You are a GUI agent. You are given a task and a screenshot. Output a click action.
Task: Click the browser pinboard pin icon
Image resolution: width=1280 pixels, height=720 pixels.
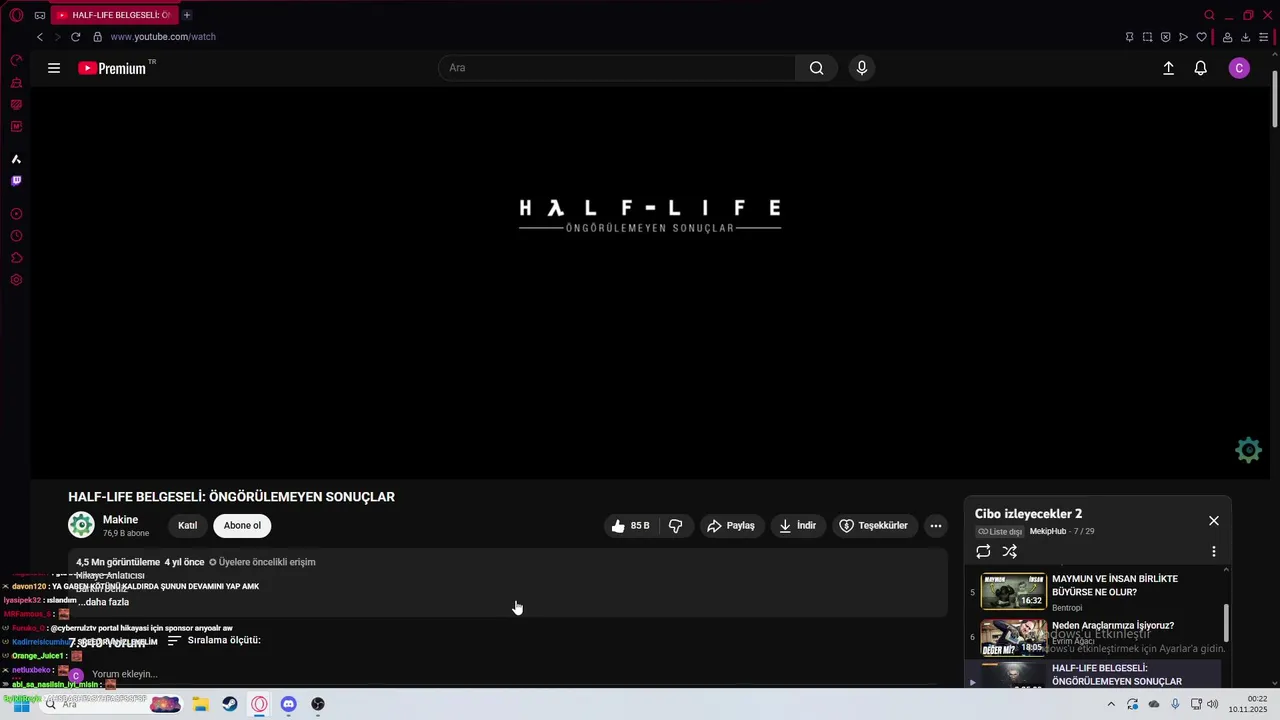(x=1129, y=37)
